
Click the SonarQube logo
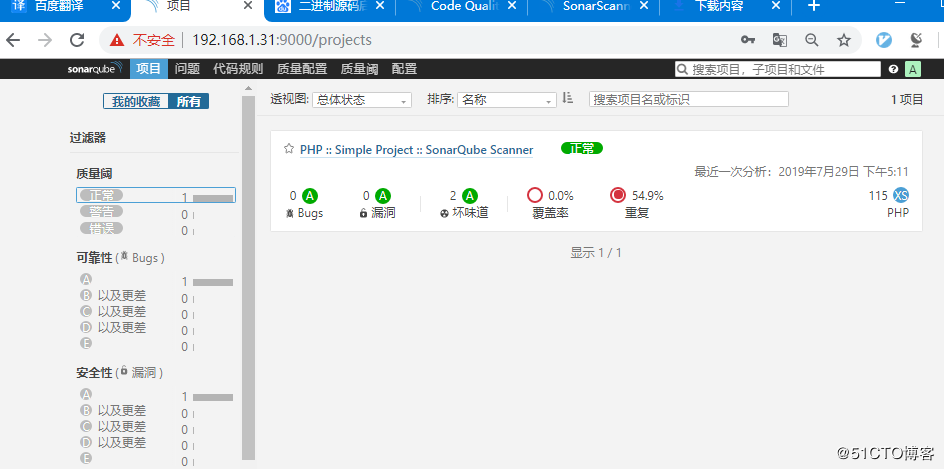tap(95, 69)
